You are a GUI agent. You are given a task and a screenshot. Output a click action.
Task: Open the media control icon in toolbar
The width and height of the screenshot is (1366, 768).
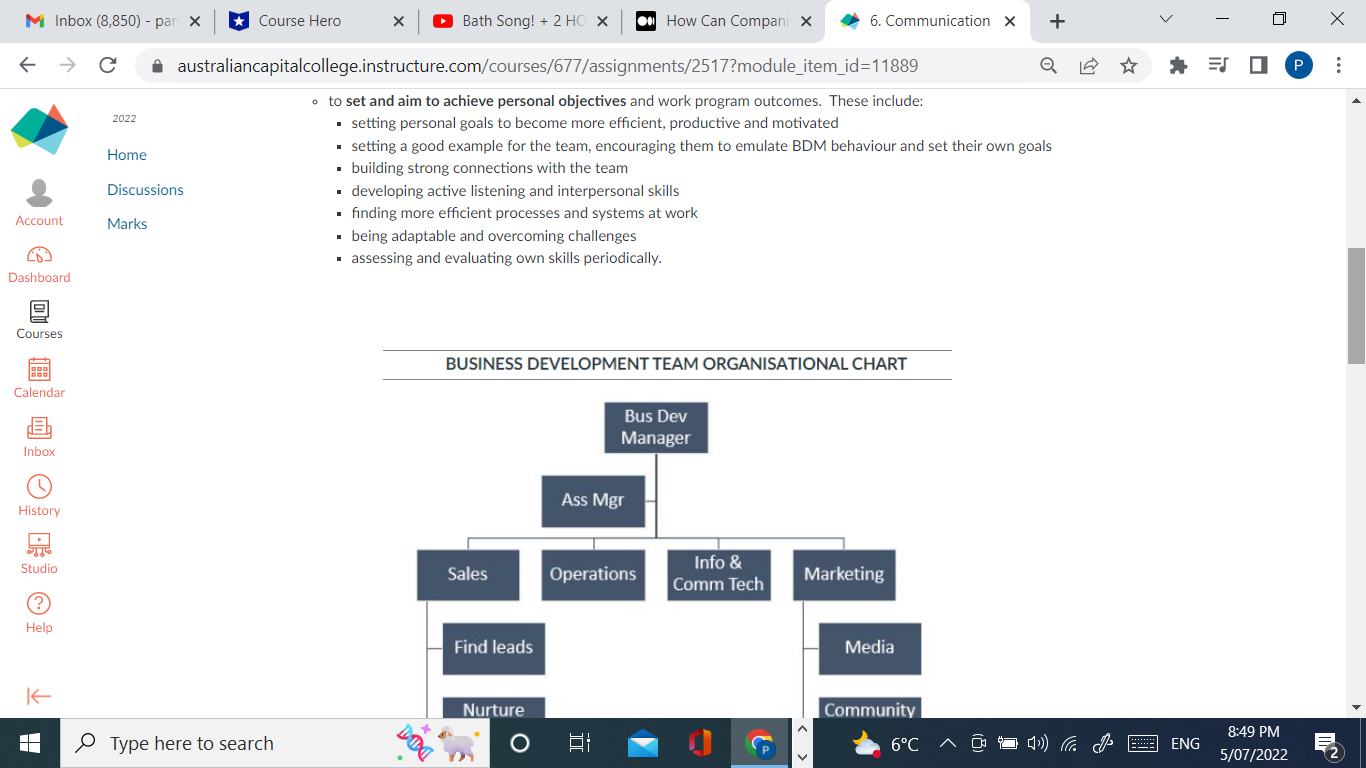[1218, 66]
